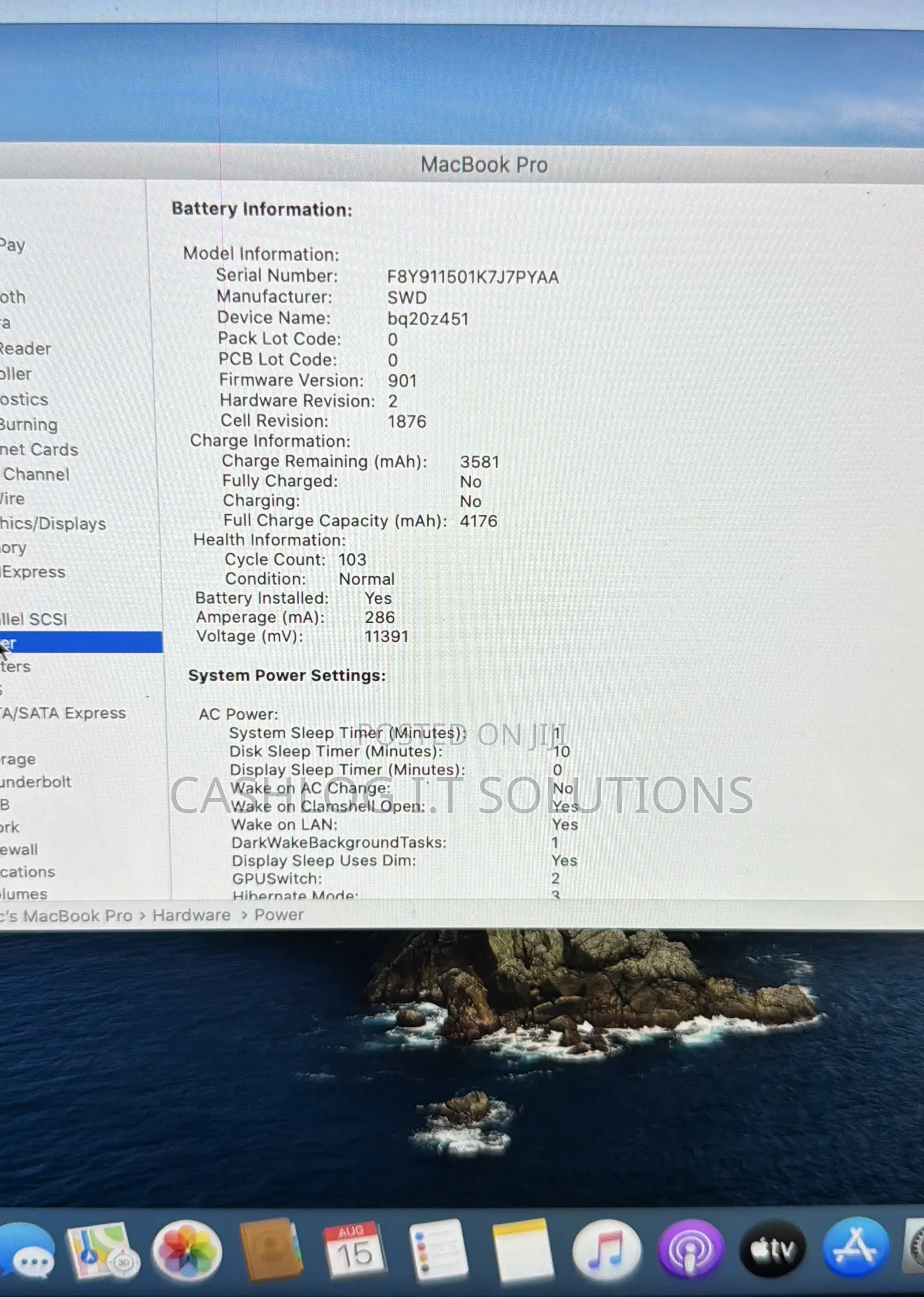Viewport: 924px width, 1297px height.
Task: Open the Photos app in the Dock
Action: (x=187, y=1251)
